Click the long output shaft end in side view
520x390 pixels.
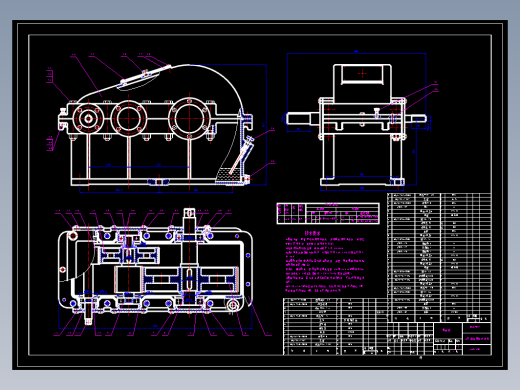tap(299, 119)
